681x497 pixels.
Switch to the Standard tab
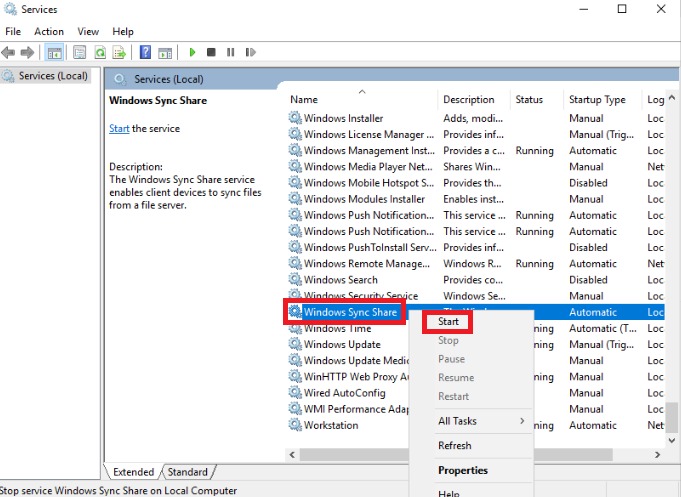[188, 472]
